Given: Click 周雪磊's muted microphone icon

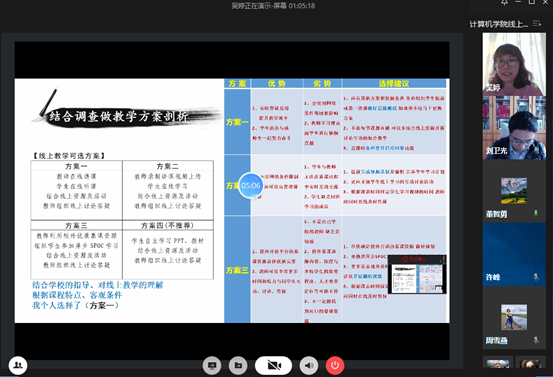Looking at the screenshot, I should pyautogui.click(x=536, y=340).
